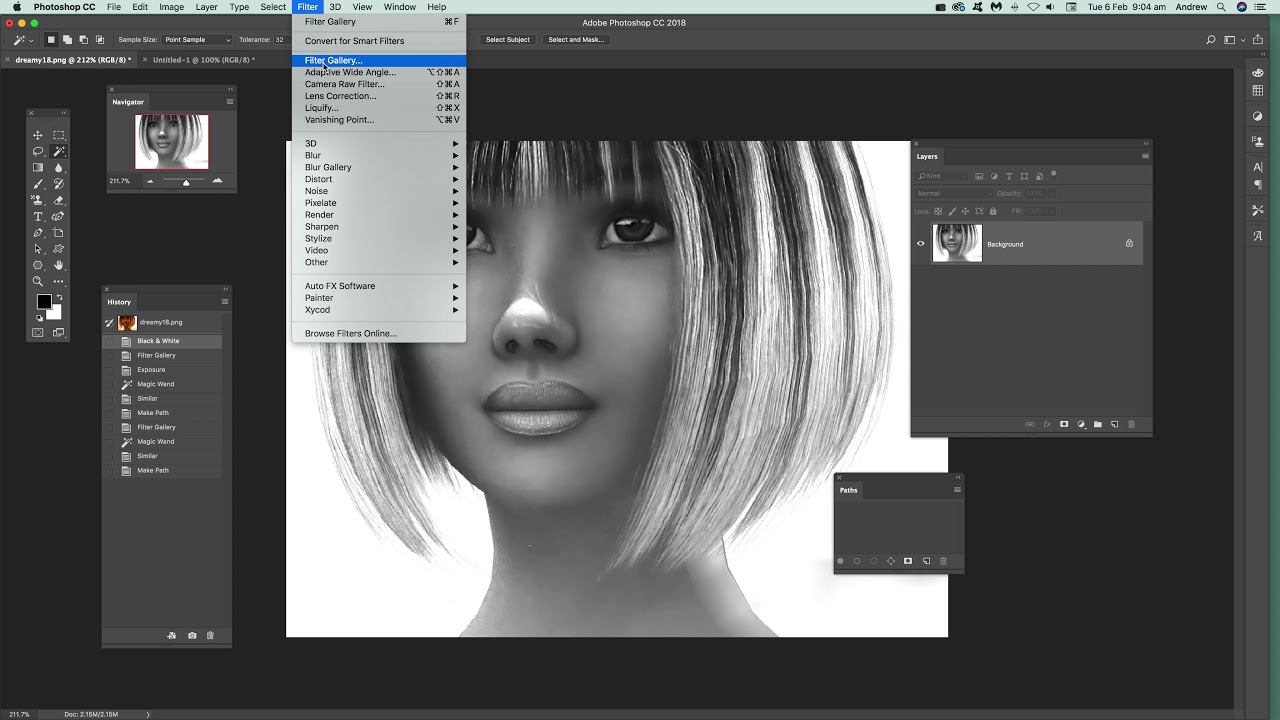Hide the Background layer with eye icon
This screenshot has height=720, width=1280.
click(921, 244)
